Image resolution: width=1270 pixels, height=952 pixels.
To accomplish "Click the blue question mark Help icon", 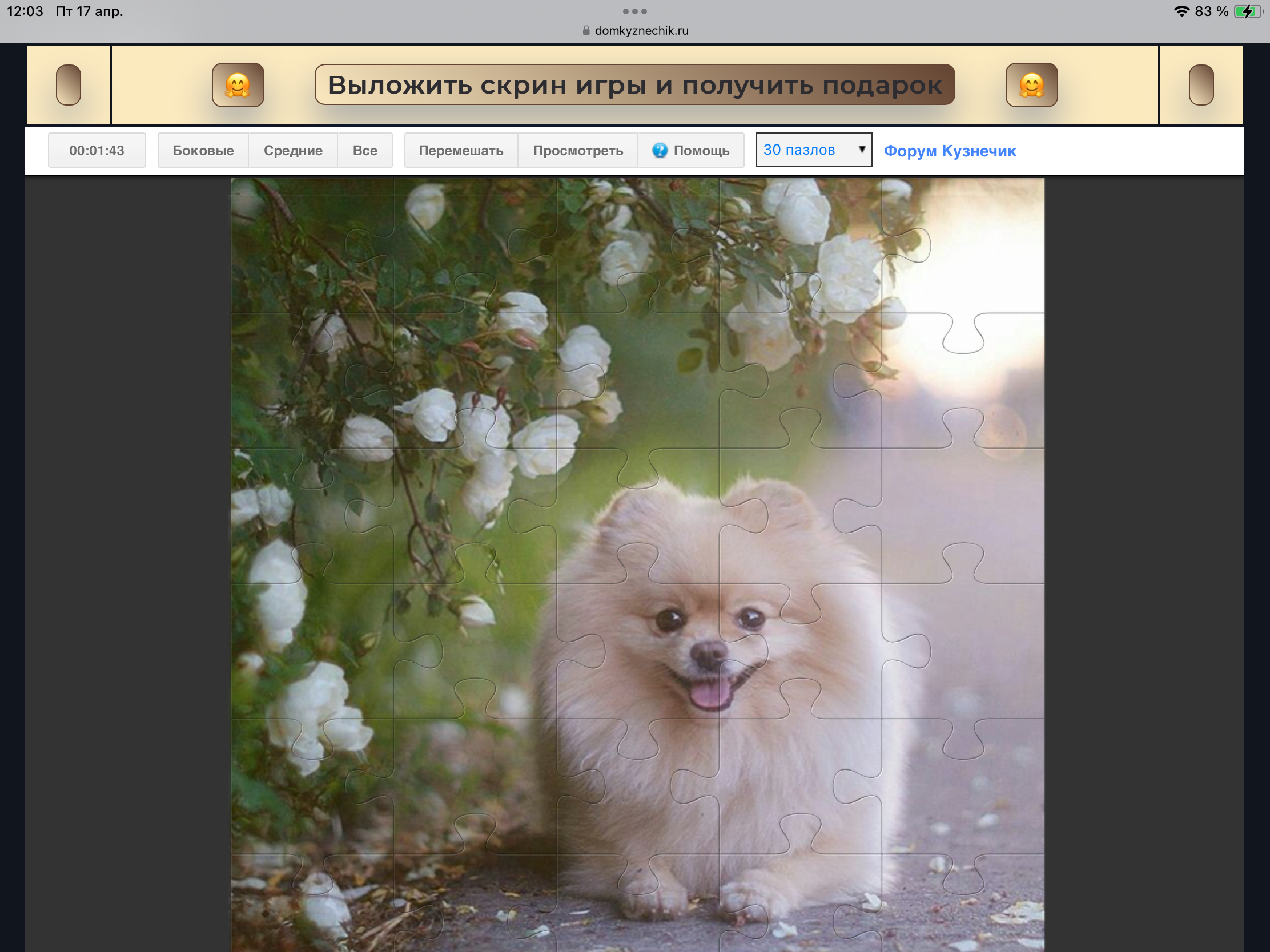I will [x=660, y=150].
